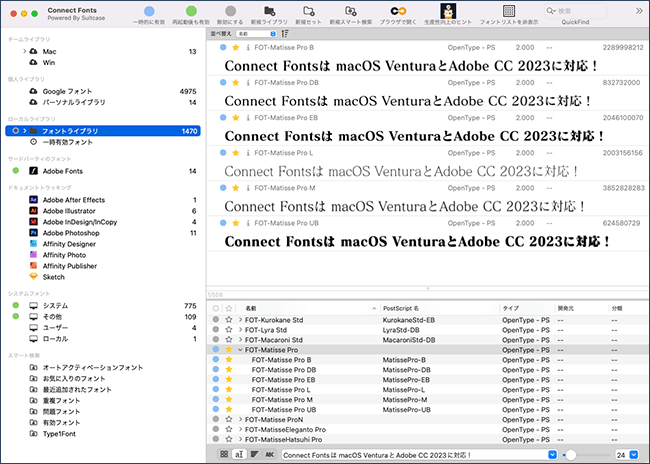Create a new set with 新規セット
Screen dimensions: 650x464
point(308,11)
